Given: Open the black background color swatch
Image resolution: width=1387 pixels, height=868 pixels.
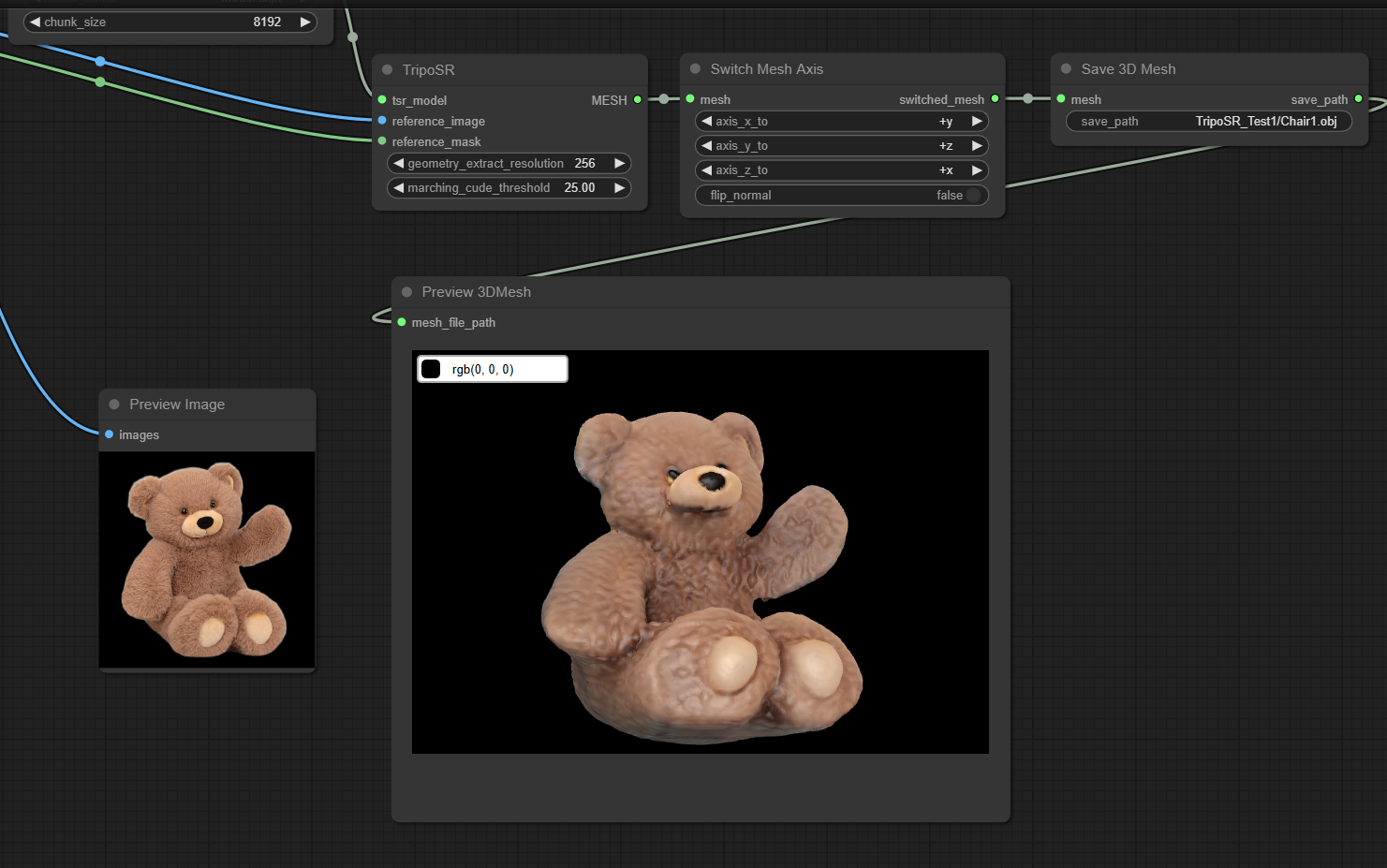Looking at the screenshot, I should pyautogui.click(x=431, y=369).
